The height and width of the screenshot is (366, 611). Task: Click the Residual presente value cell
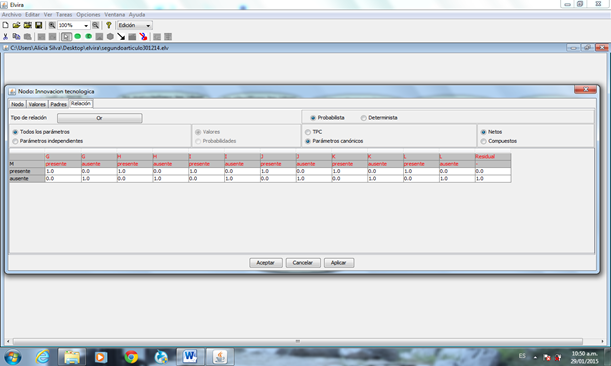(x=493, y=171)
